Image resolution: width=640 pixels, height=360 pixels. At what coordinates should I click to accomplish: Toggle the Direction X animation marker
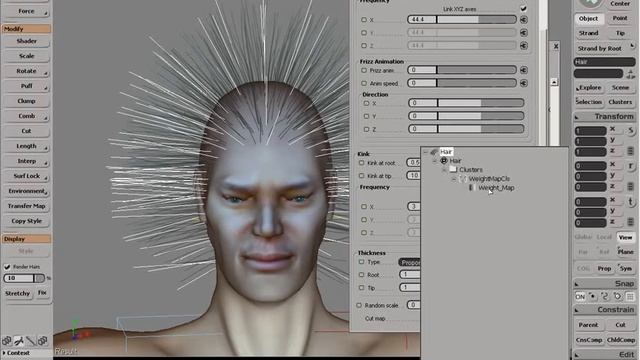point(366,103)
